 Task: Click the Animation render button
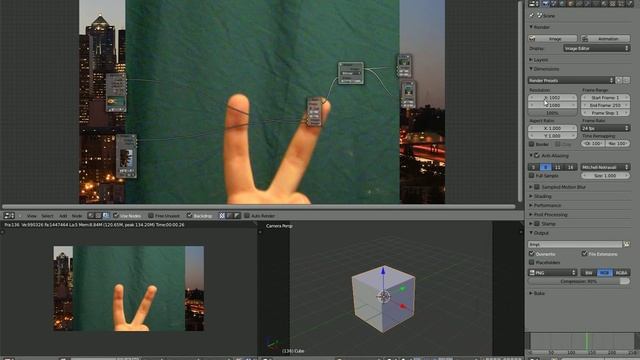pyautogui.click(x=605, y=38)
